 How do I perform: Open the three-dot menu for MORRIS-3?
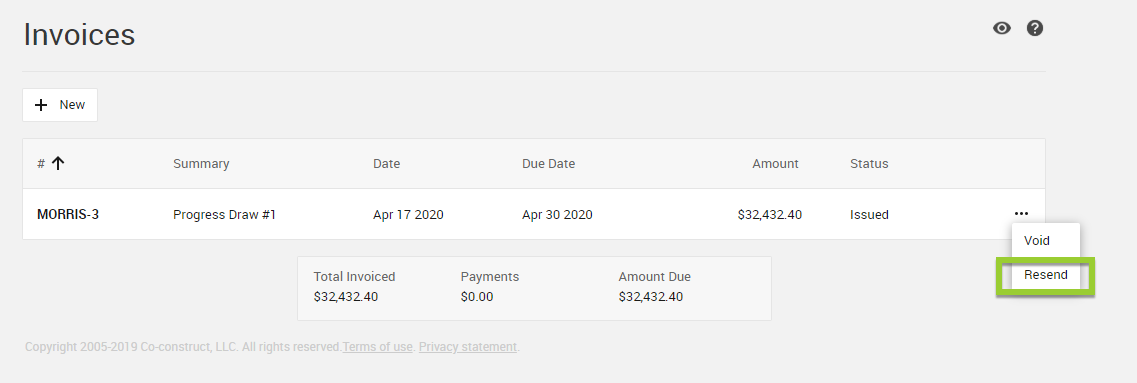[1021, 214]
